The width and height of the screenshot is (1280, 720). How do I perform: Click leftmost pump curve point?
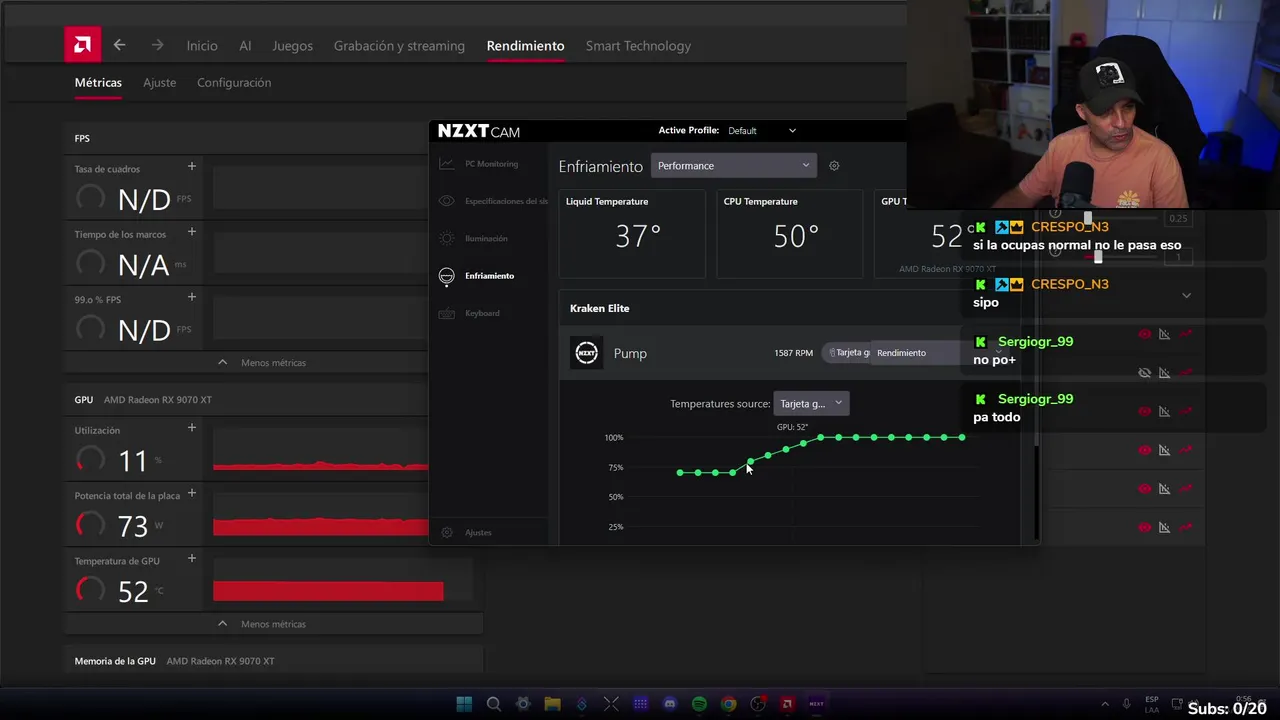(680, 472)
